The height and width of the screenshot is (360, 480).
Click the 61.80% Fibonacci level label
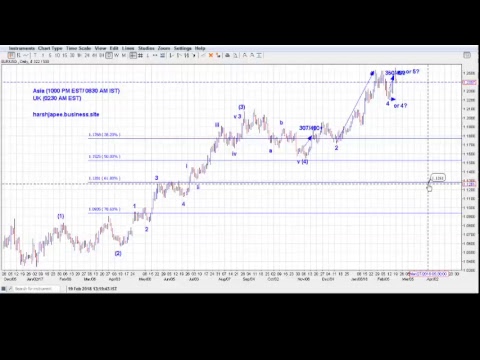[104, 178]
